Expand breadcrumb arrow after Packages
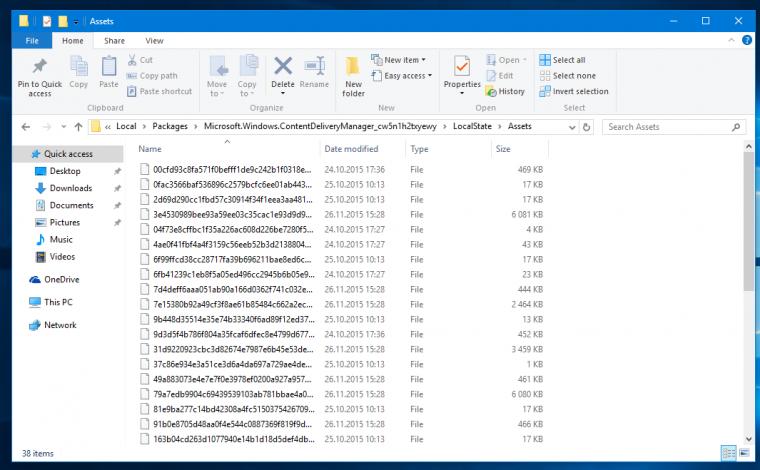Screen dimensions: 760x470 (x=196, y=127)
